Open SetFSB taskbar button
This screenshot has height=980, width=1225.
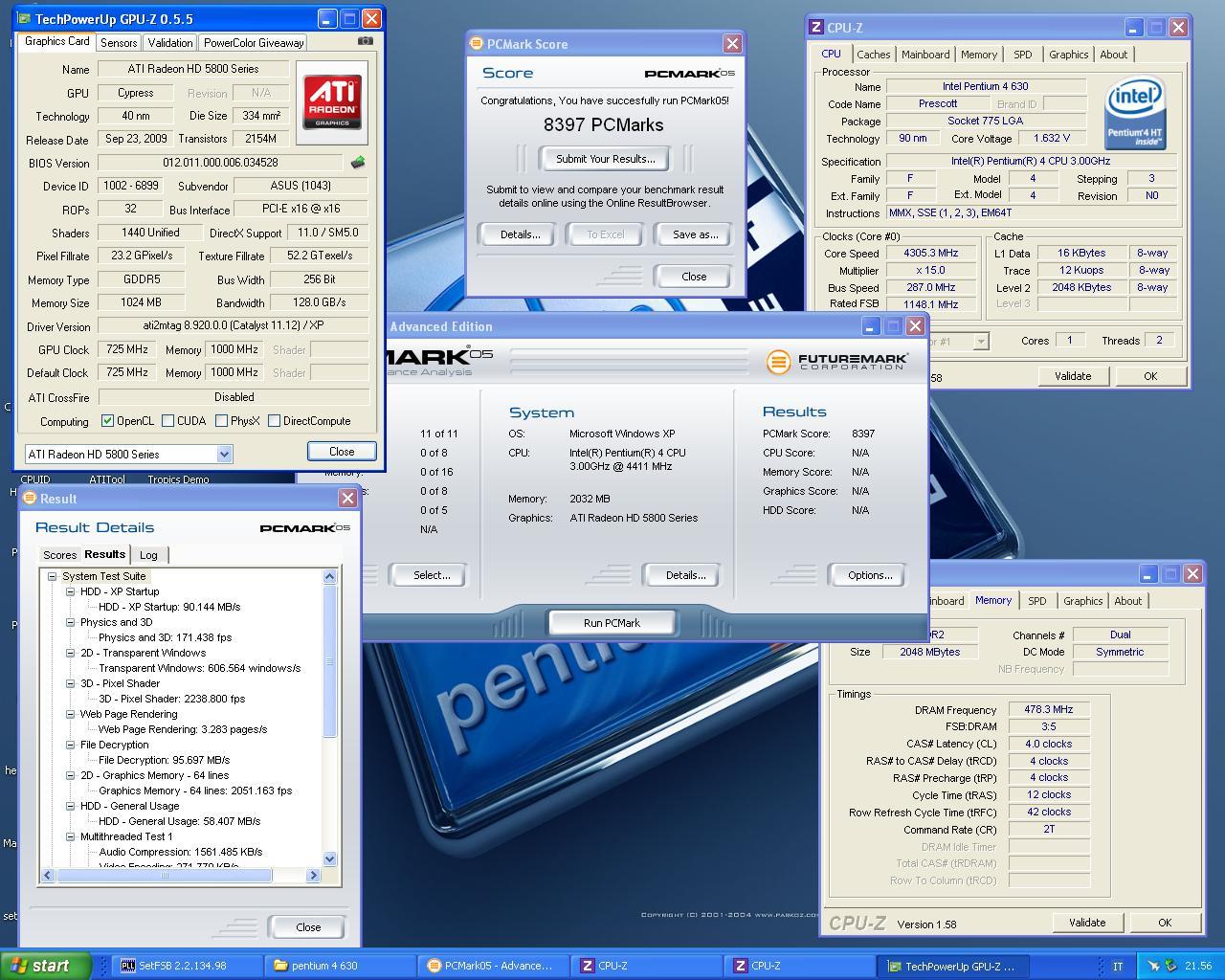[x=187, y=966]
